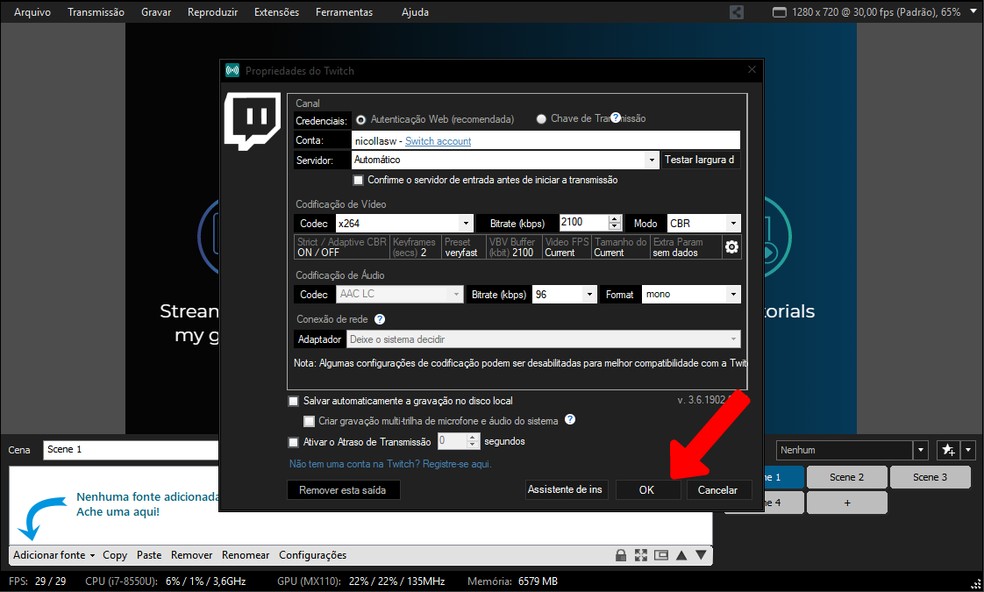This screenshot has width=984, height=592.
Task: Click the Cena name field Scene 1
Action: [131, 449]
